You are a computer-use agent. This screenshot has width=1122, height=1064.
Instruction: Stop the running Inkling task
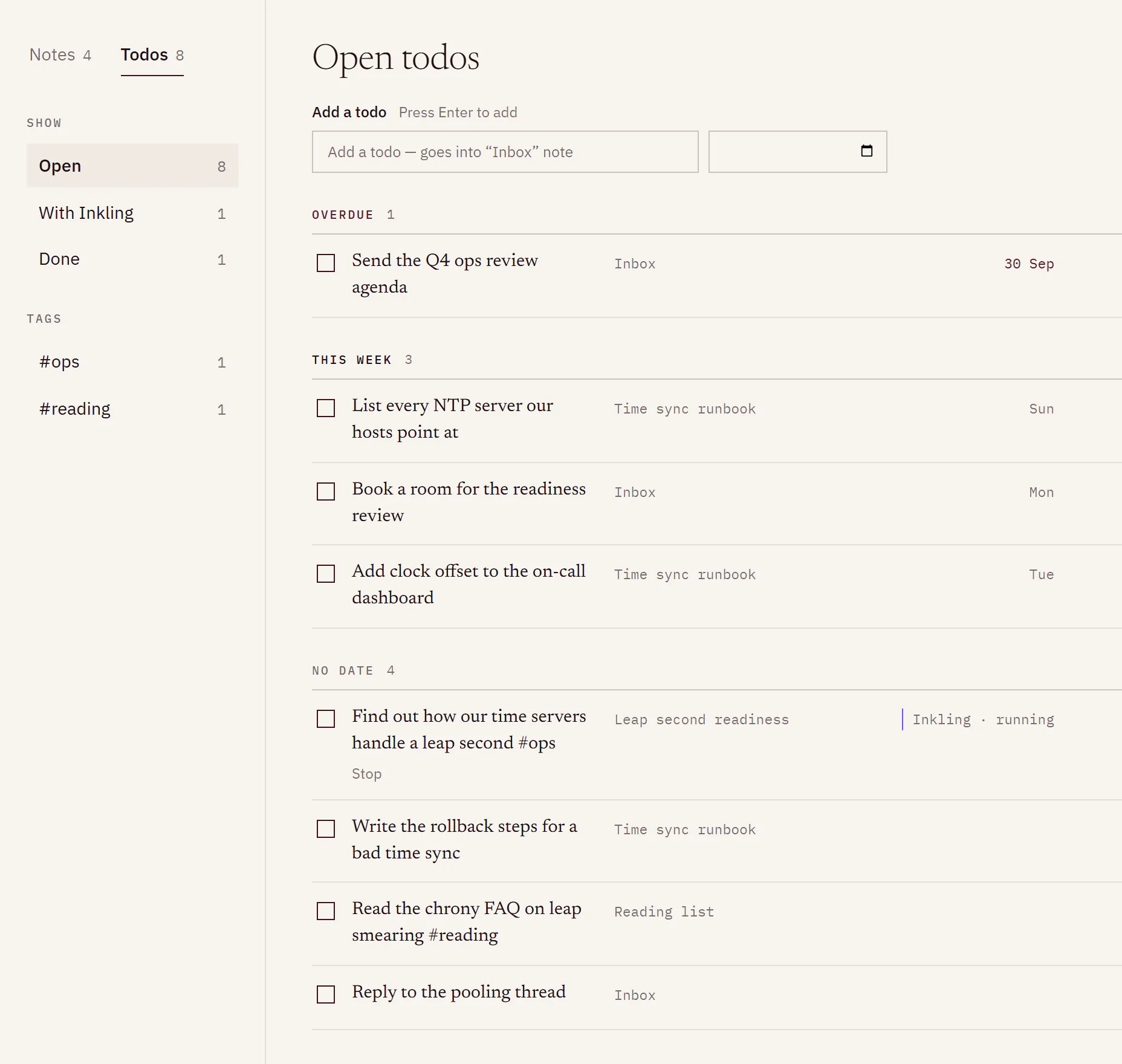coord(367,774)
